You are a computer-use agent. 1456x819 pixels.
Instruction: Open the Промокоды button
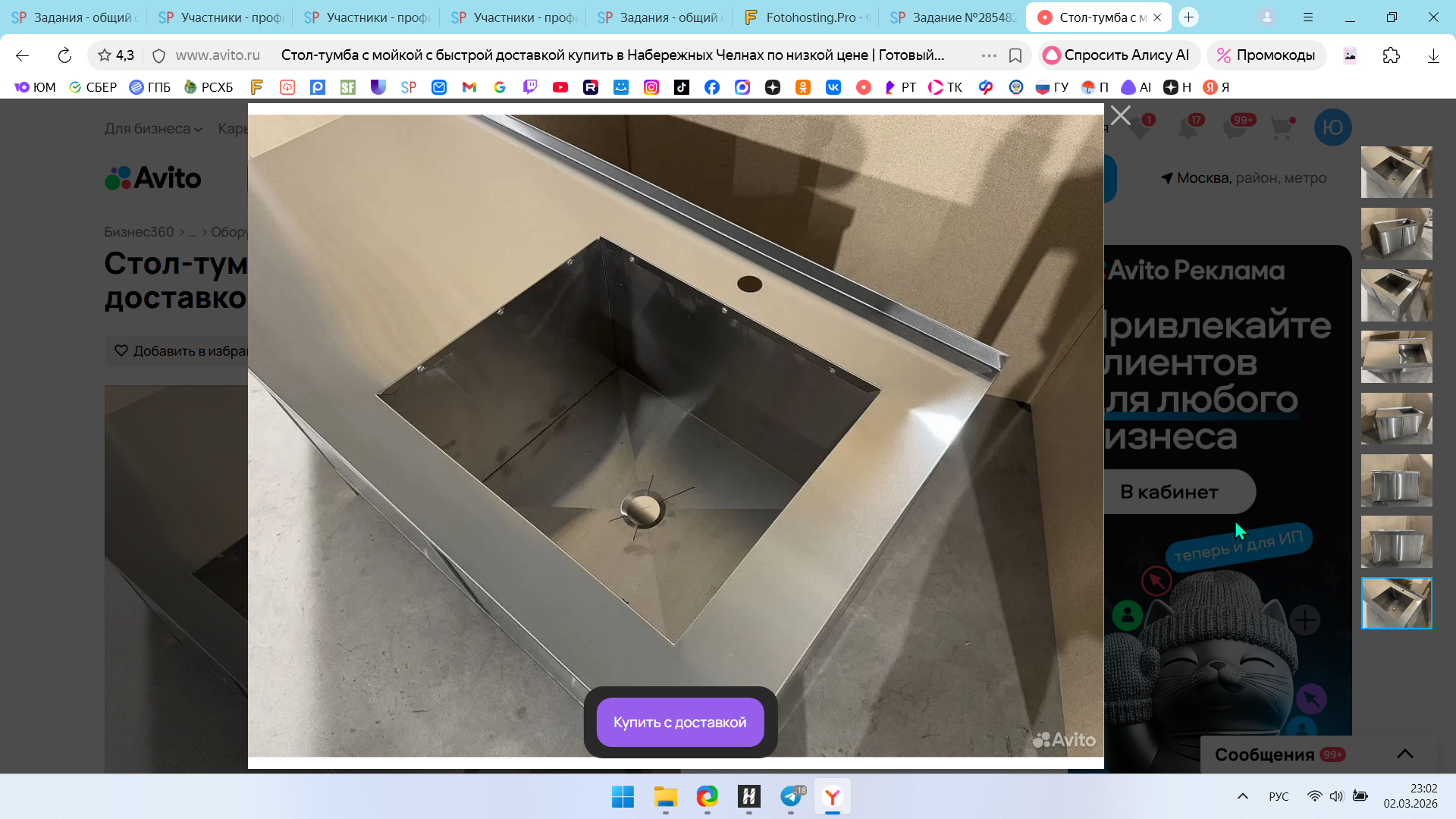pos(1266,55)
